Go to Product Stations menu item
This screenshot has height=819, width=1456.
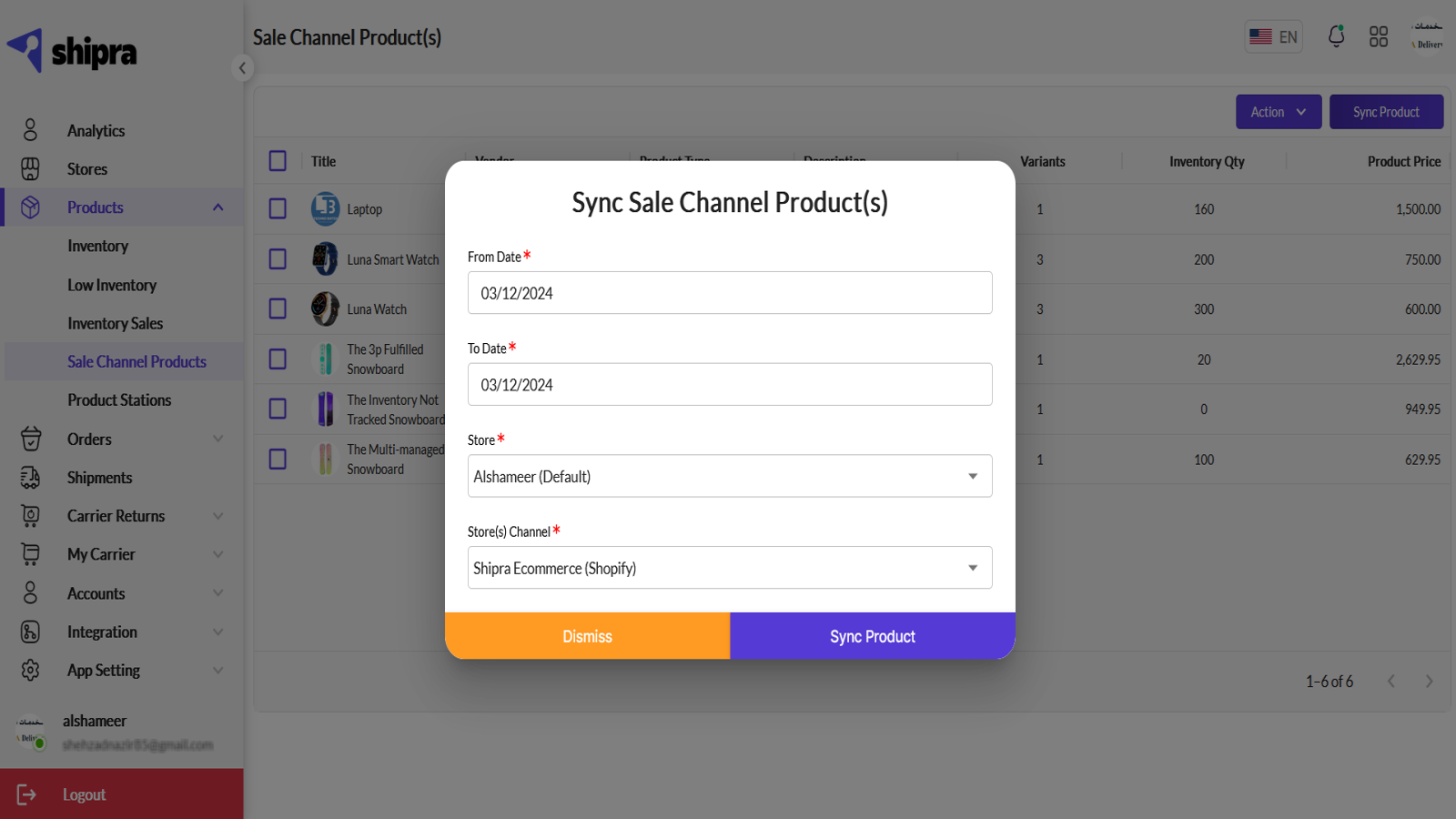[119, 399]
